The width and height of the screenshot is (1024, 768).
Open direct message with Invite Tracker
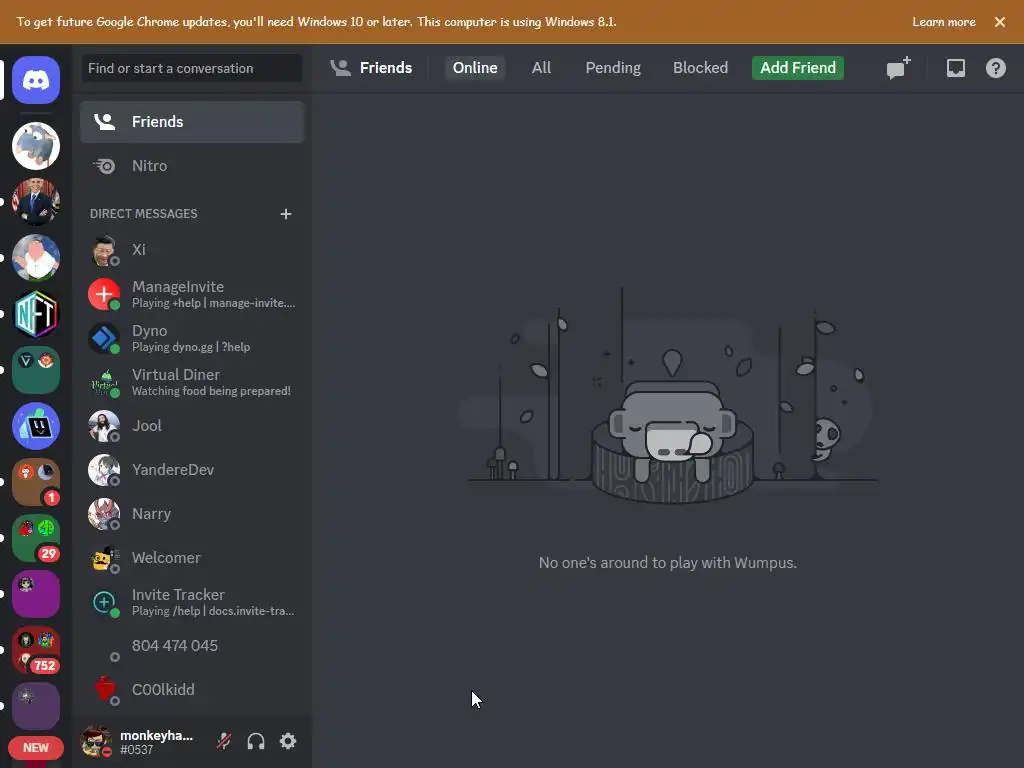point(192,602)
